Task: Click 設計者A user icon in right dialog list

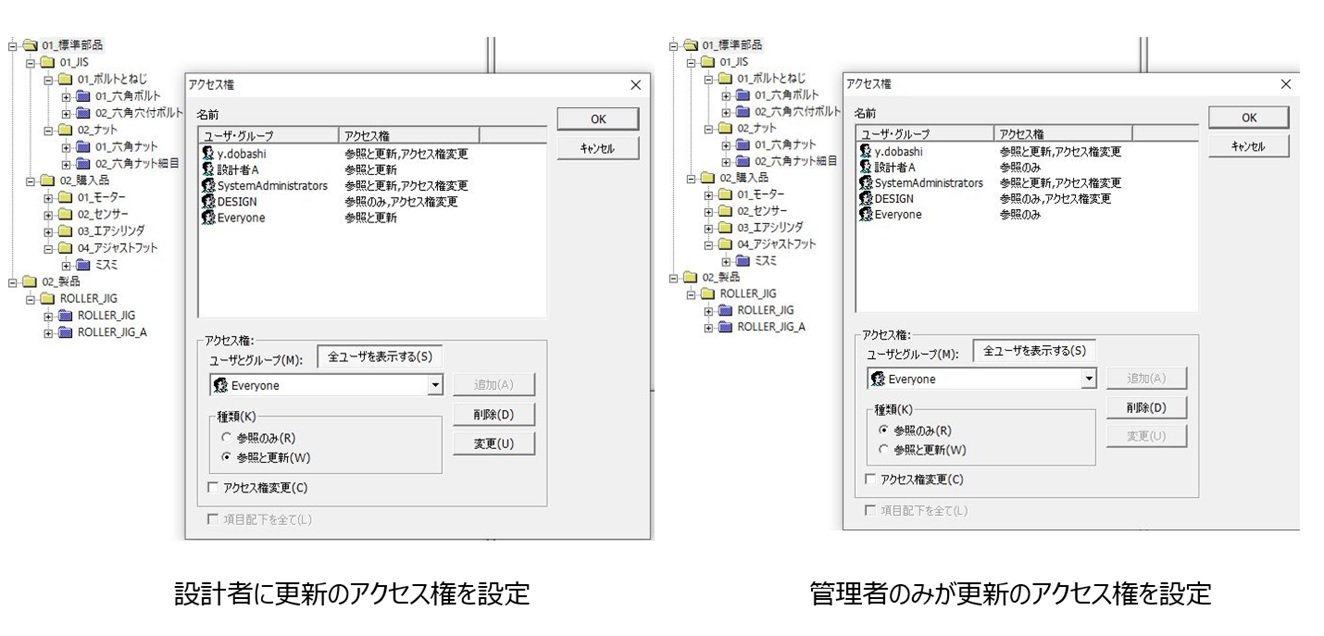Action: [866, 167]
